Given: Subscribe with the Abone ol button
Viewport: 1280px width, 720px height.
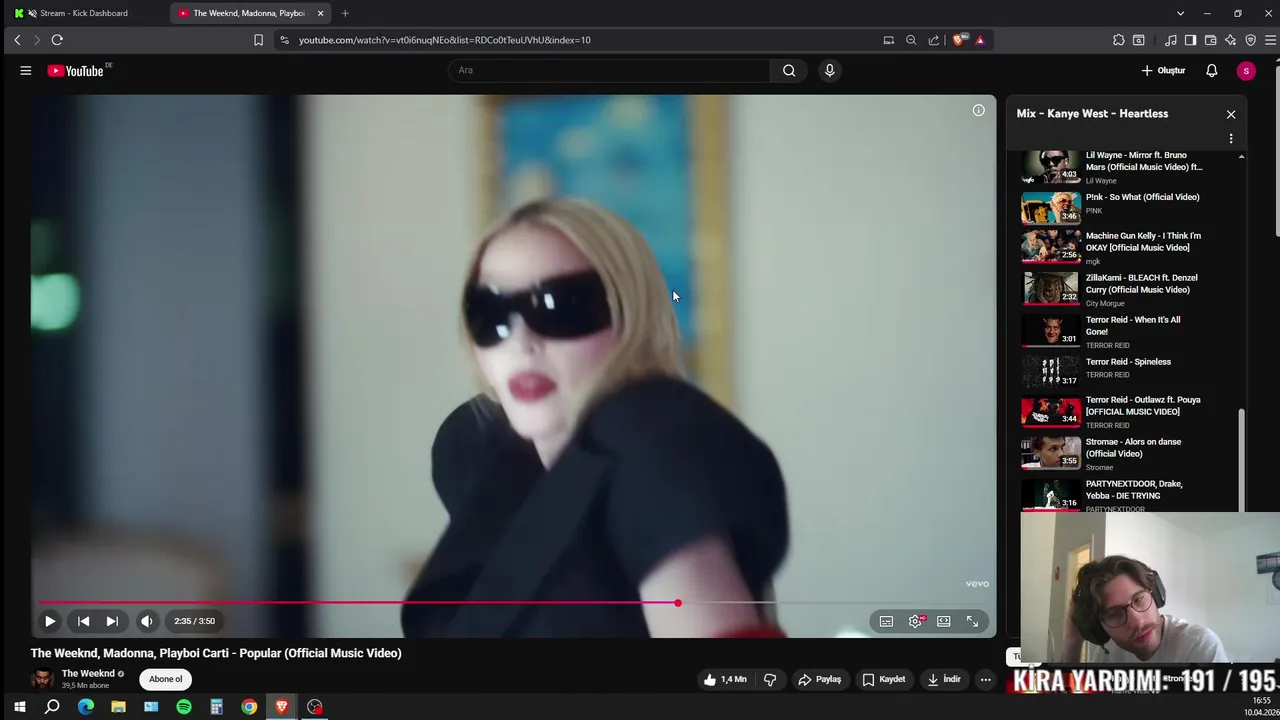Looking at the screenshot, I should 166,679.
